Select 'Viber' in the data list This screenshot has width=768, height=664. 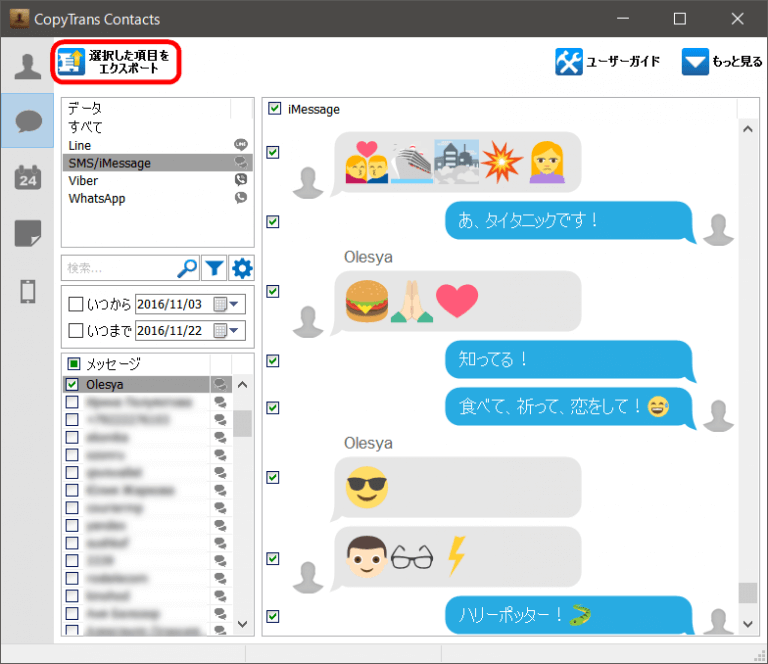click(158, 180)
